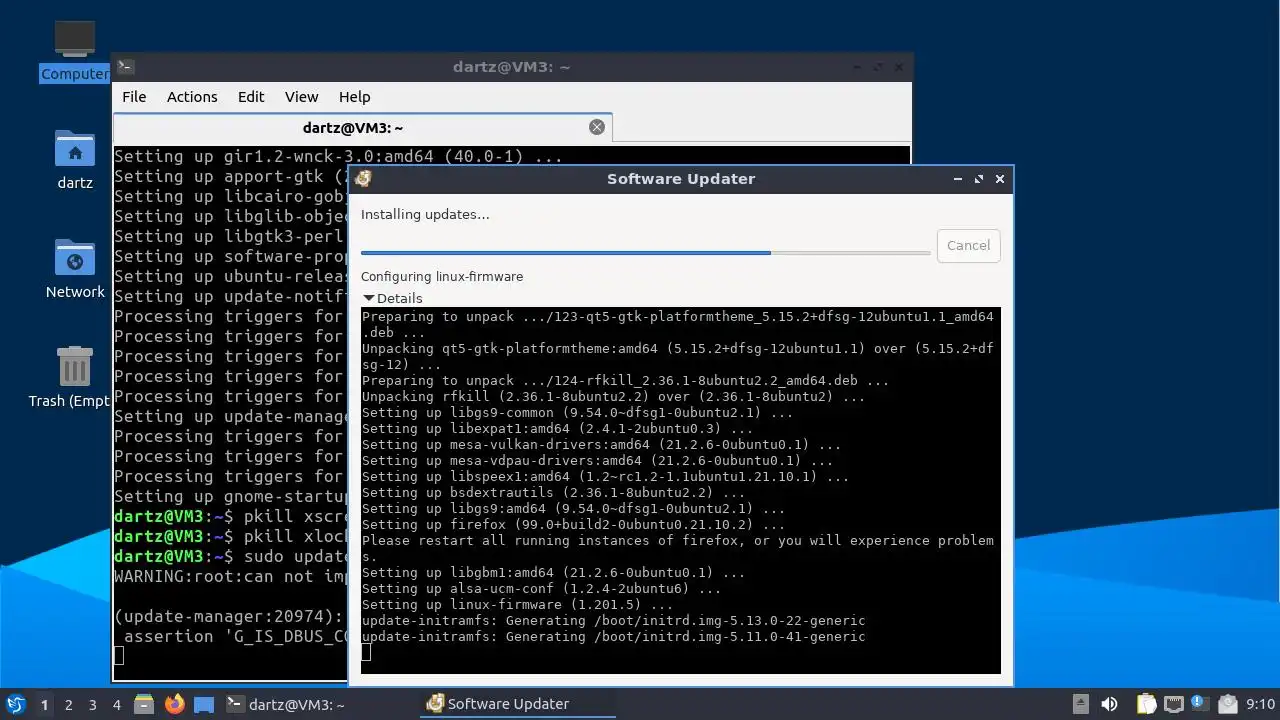The width and height of the screenshot is (1280, 720).
Task: Click the wired network tray icon
Action: click(1174, 704)
